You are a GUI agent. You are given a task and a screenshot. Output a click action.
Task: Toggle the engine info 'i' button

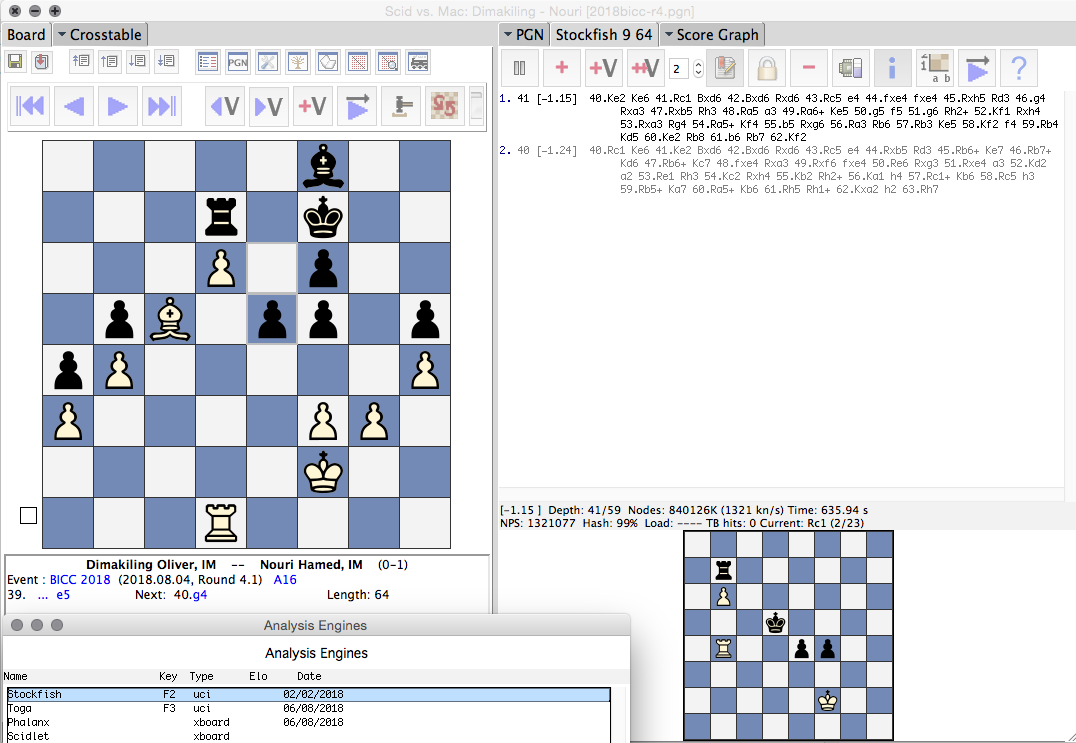892,68
